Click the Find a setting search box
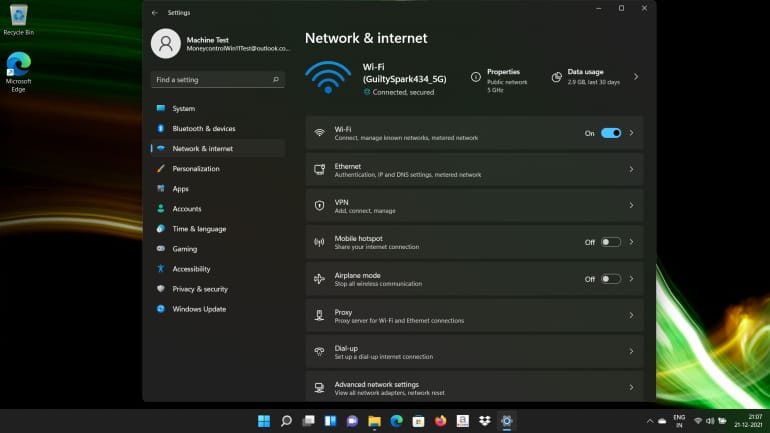 (210, 79)
